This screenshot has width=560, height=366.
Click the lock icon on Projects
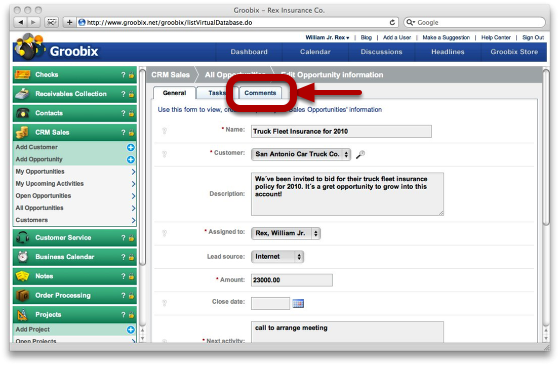point(131,315)
